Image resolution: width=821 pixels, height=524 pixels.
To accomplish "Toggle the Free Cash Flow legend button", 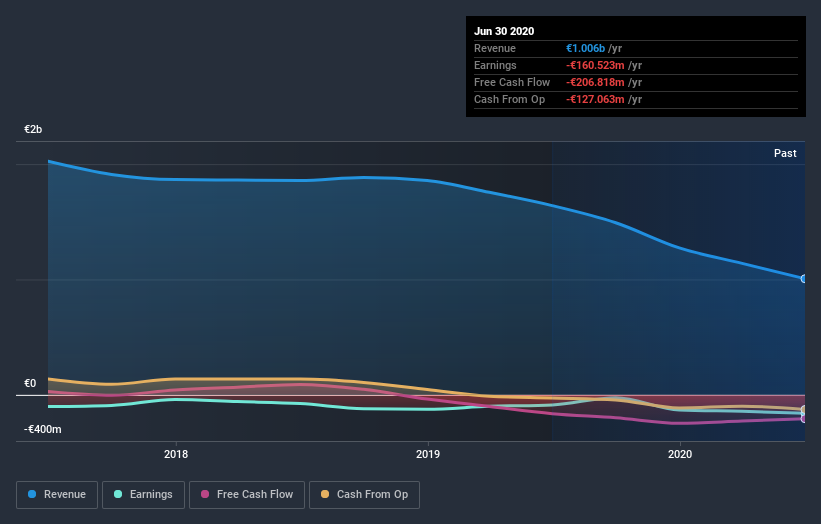I will tap(247, 495).
